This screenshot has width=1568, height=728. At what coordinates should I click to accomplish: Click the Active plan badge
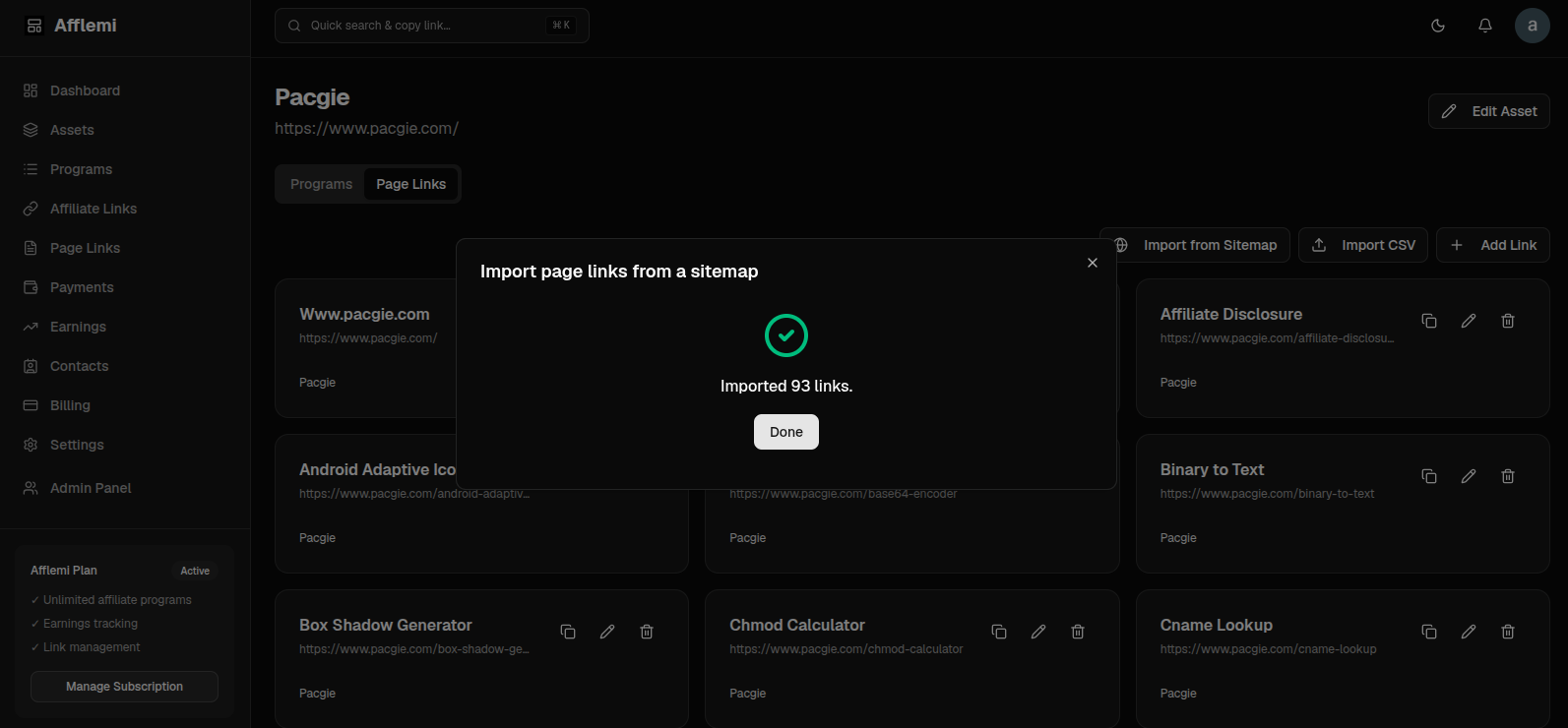195,571
